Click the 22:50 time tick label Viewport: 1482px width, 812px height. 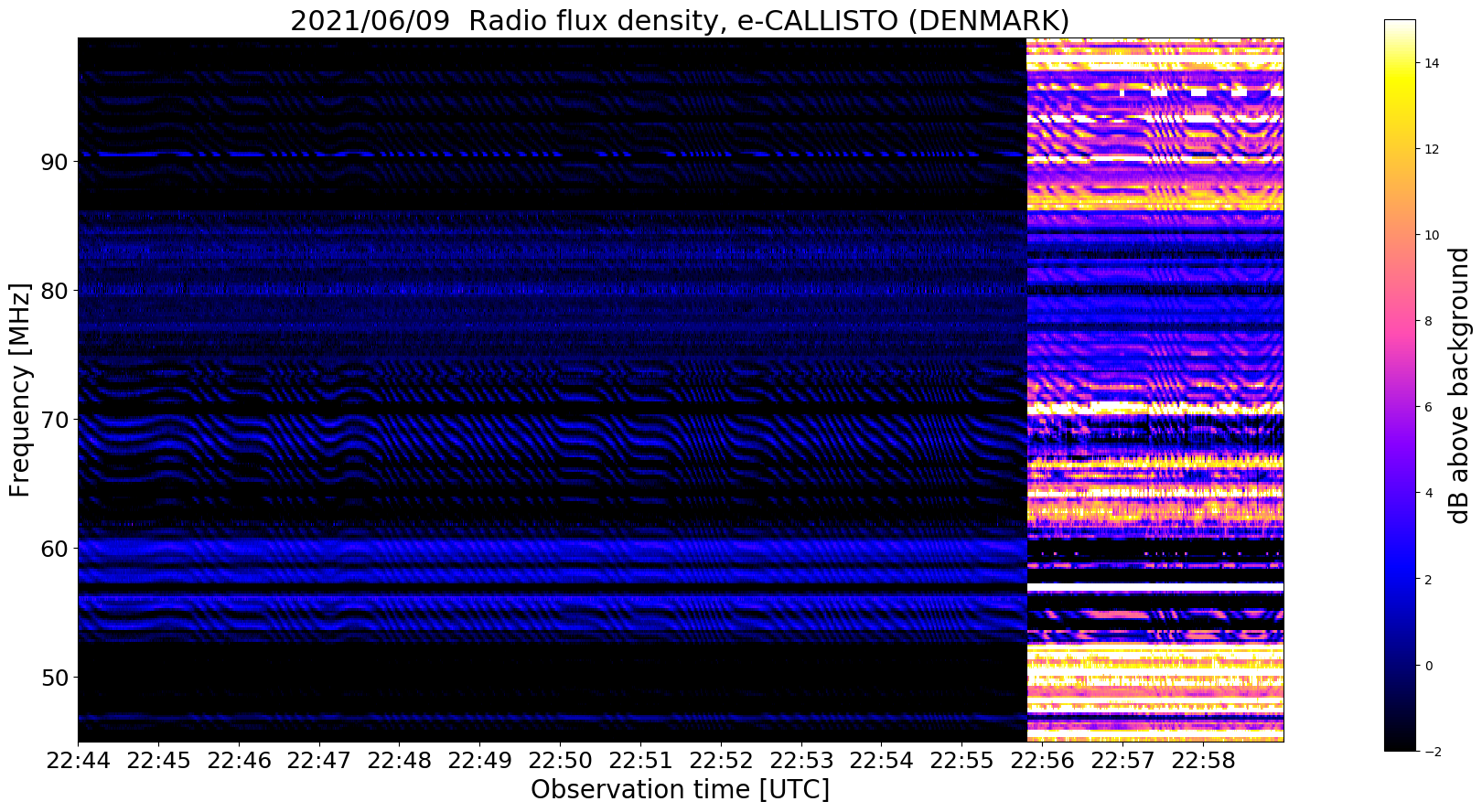(560, 760)
